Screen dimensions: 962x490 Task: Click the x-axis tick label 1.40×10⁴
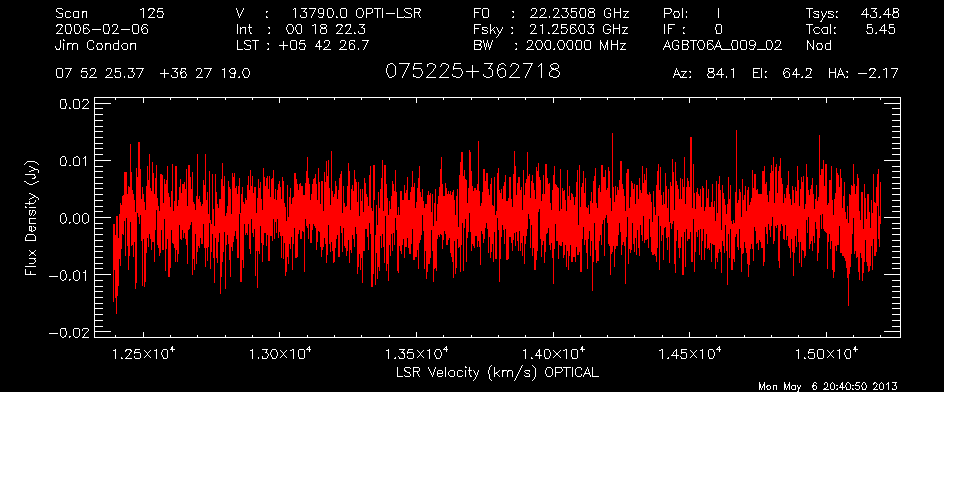tap(553, 354)
